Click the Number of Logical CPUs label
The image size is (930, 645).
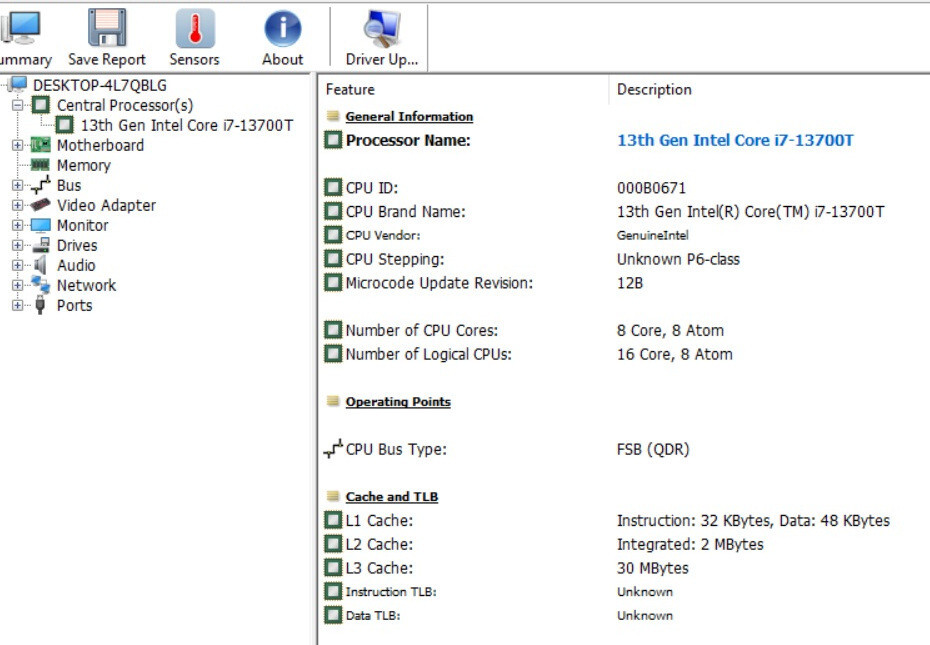point(428,354)
